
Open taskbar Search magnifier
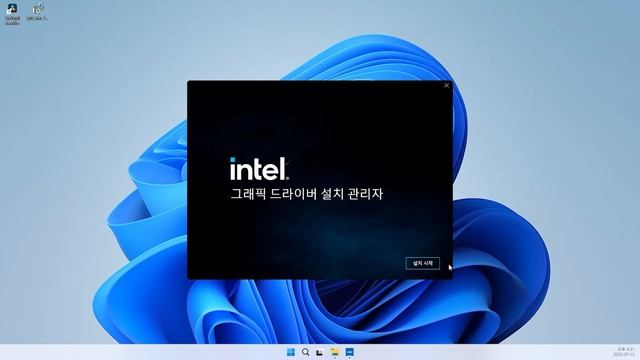coord(305,352)
